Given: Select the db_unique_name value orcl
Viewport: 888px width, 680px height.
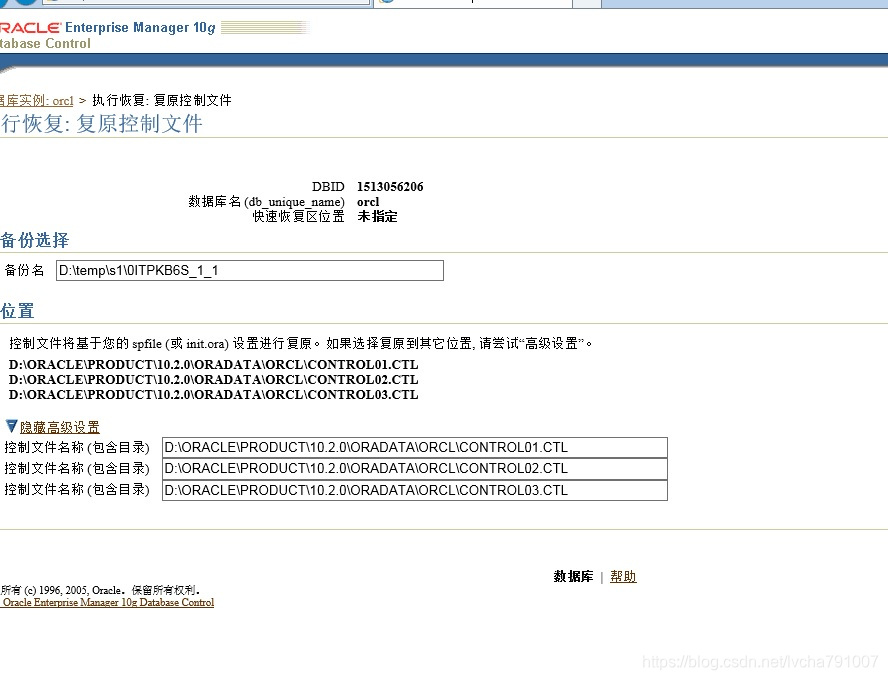Looking at the screenshot, I should pyautogui.click(x=368, y=202).
